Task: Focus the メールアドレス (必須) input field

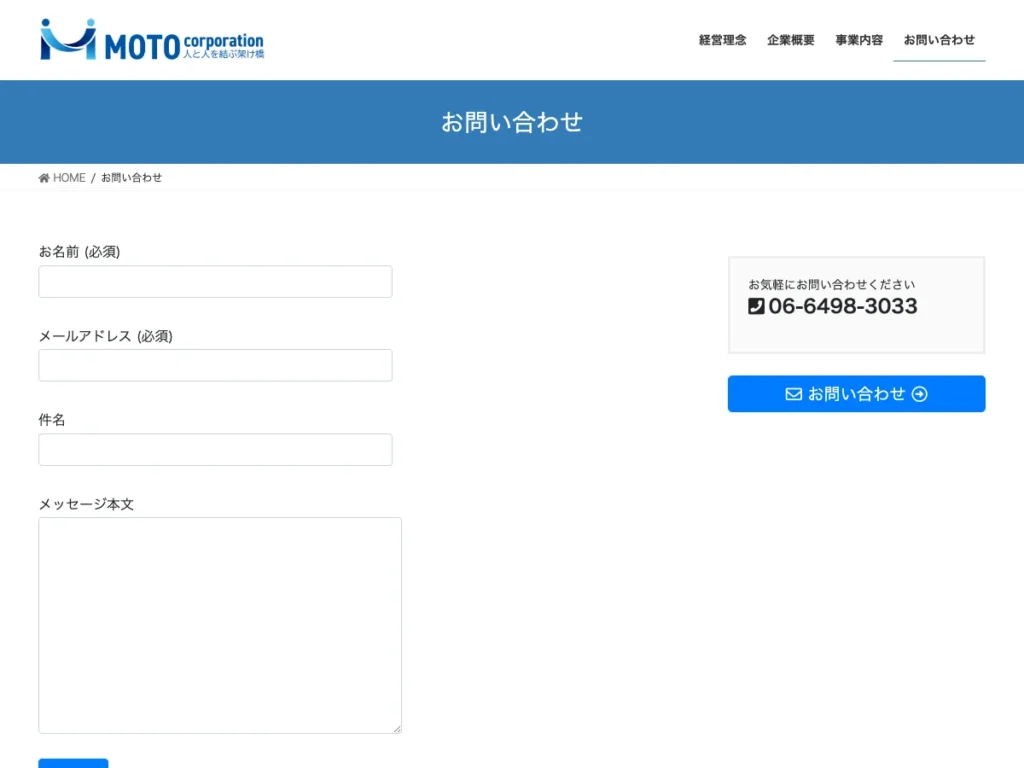Action: pos(216,365)
